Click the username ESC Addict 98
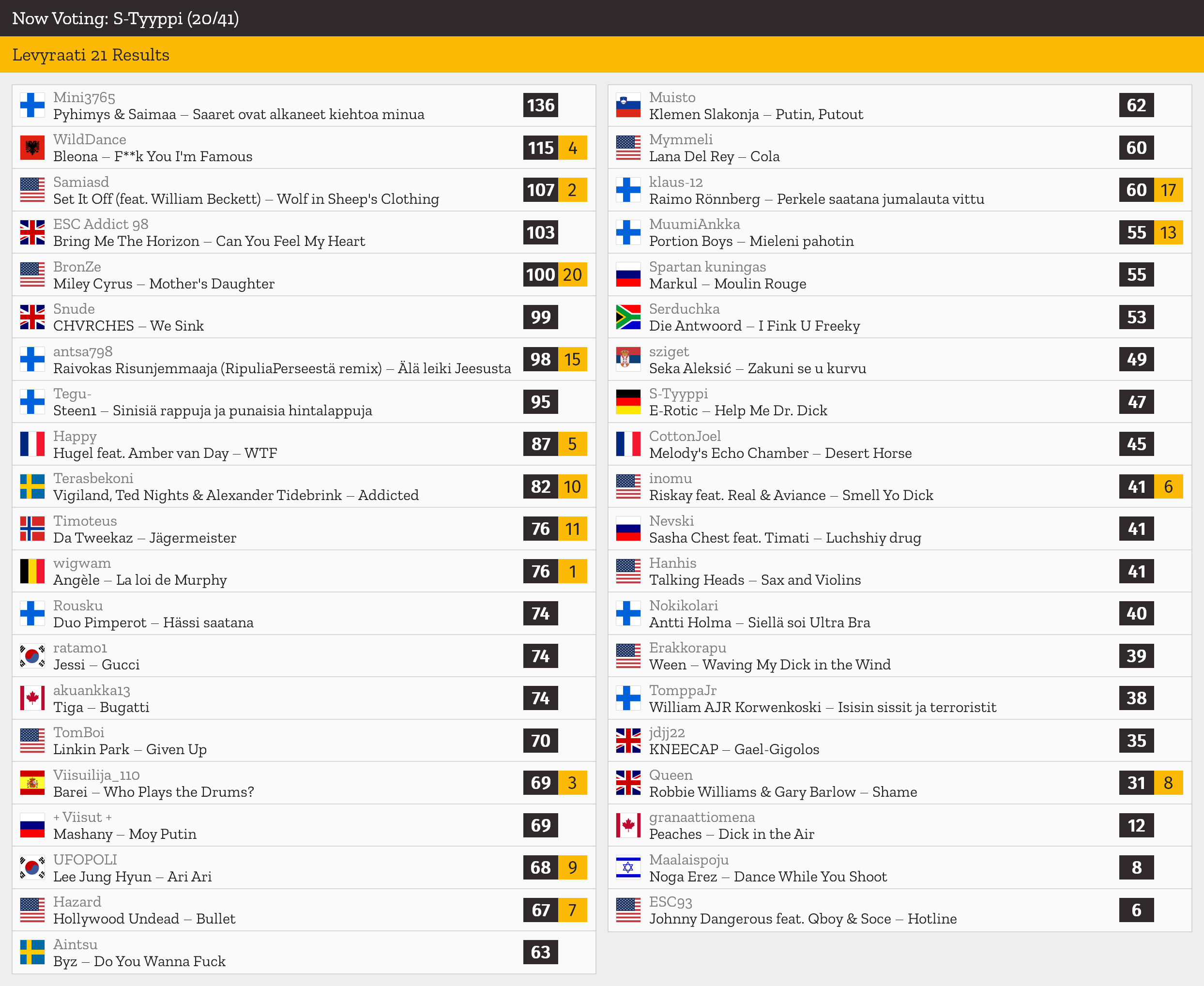 101,224
